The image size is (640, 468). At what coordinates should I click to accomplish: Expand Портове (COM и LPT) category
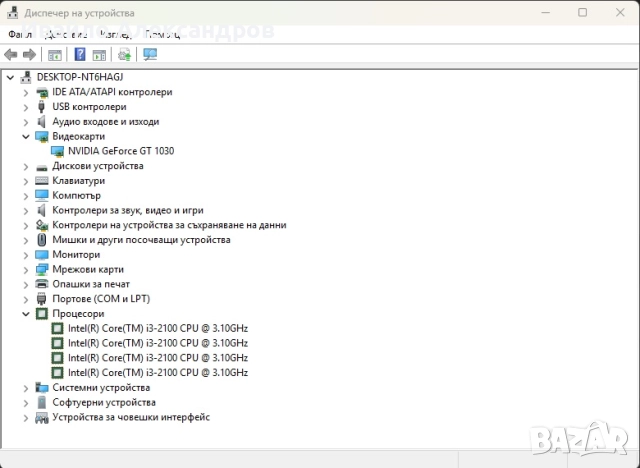click(x=26, y=299)
